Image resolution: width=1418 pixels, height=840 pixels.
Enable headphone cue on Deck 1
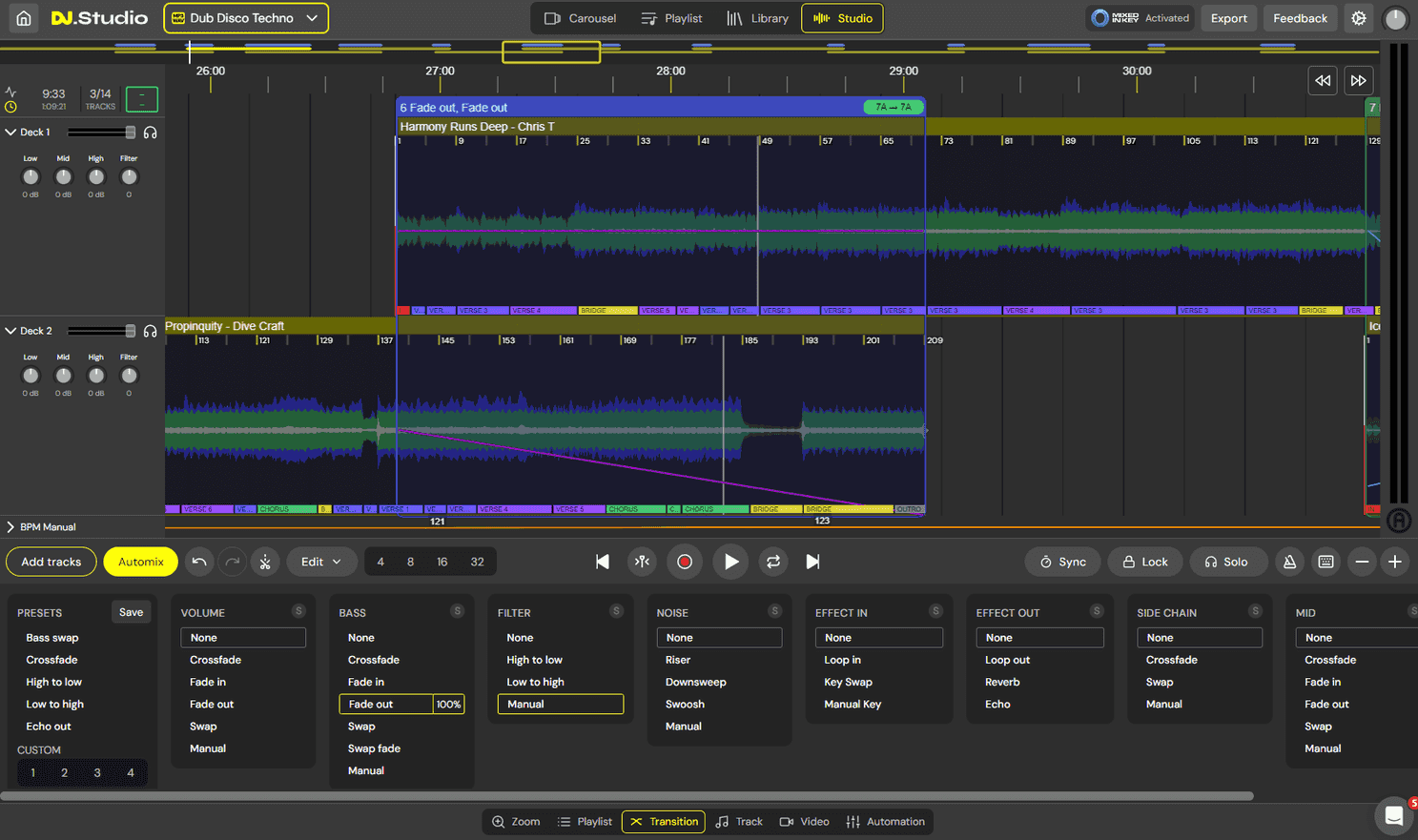pyautogui.click(x=151, y=132)
